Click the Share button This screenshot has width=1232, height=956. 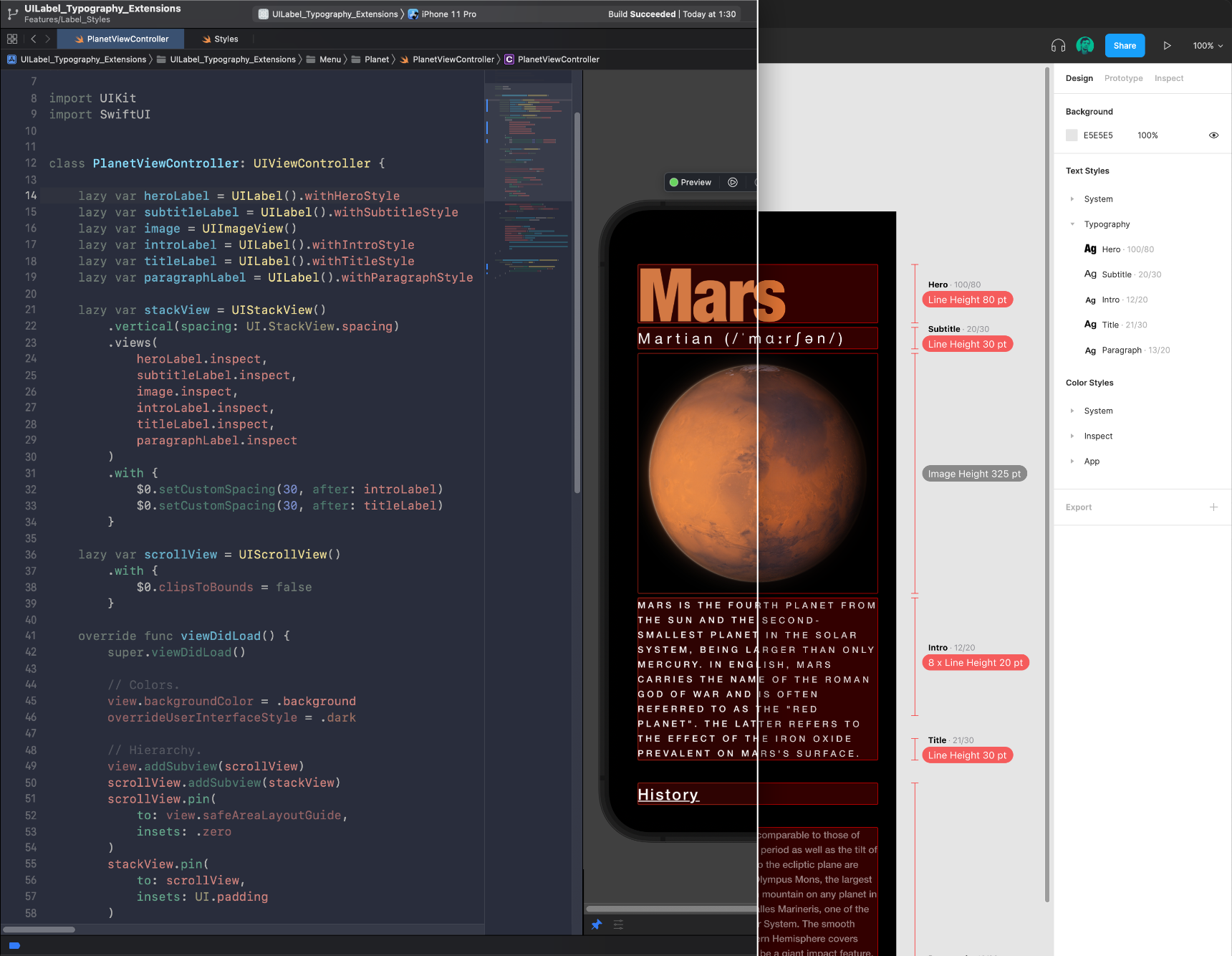(x=1125, y=46)
